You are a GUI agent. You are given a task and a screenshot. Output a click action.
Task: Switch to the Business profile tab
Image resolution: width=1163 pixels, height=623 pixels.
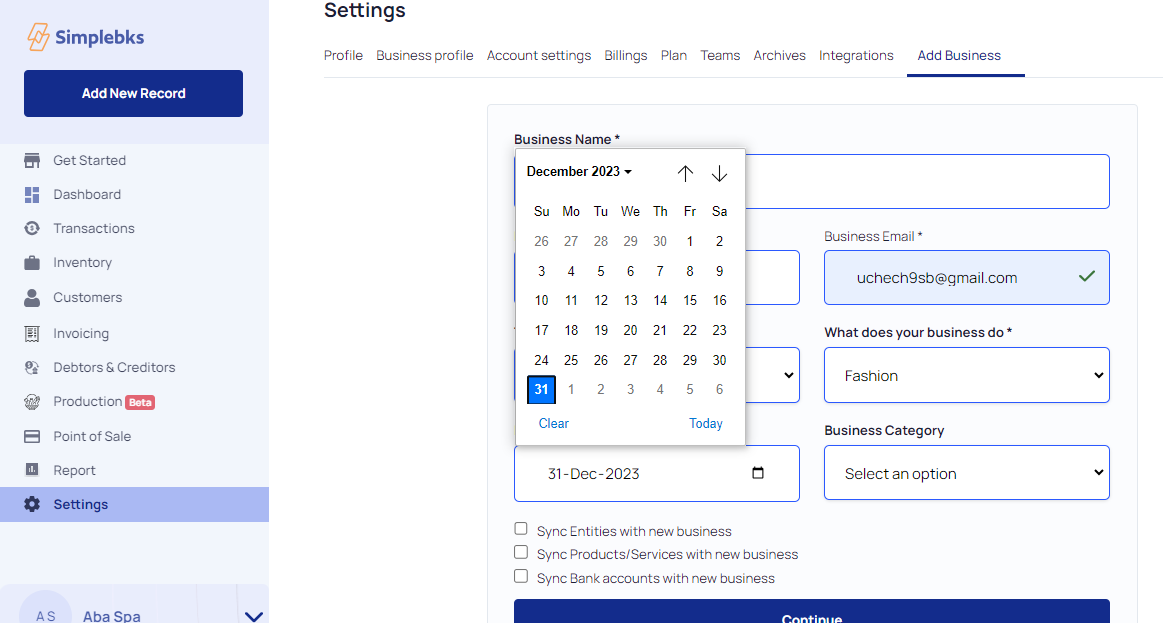coord(424,56)
